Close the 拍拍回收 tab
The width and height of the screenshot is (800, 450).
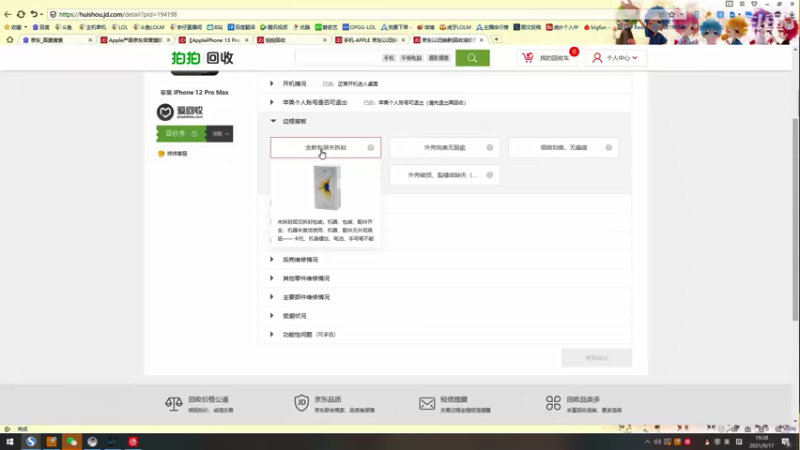[x=325, y=40]
